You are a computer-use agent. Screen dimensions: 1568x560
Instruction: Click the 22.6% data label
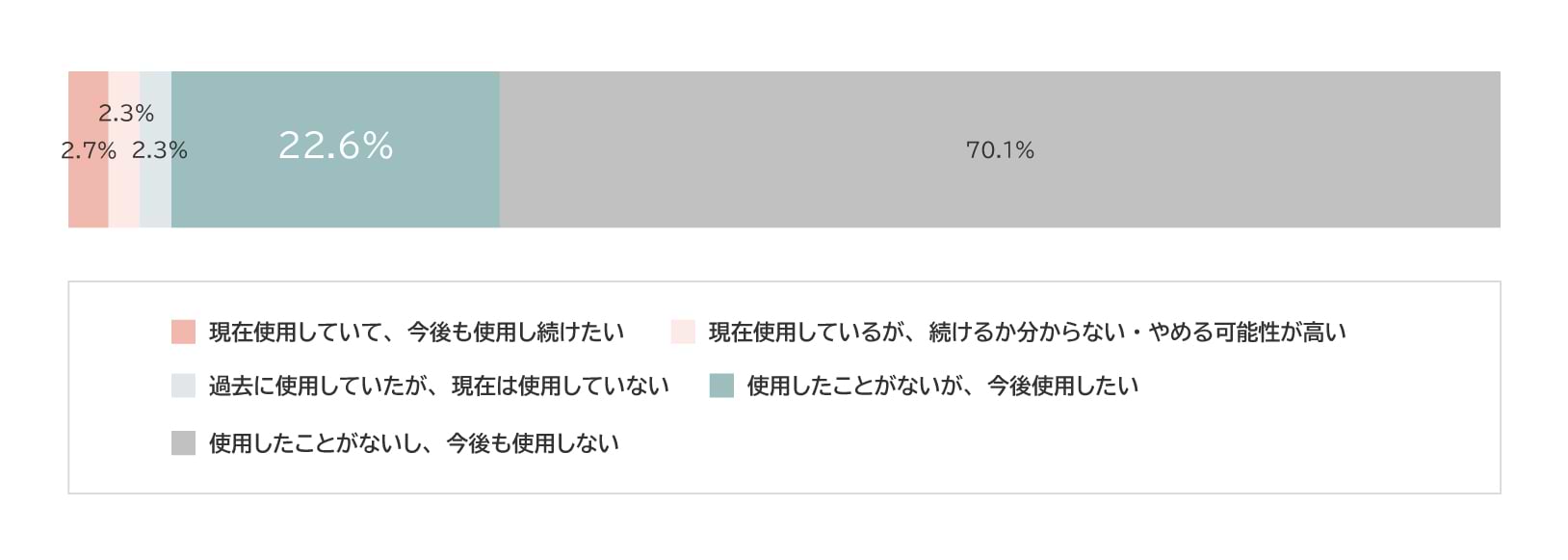tap(335, 146)
